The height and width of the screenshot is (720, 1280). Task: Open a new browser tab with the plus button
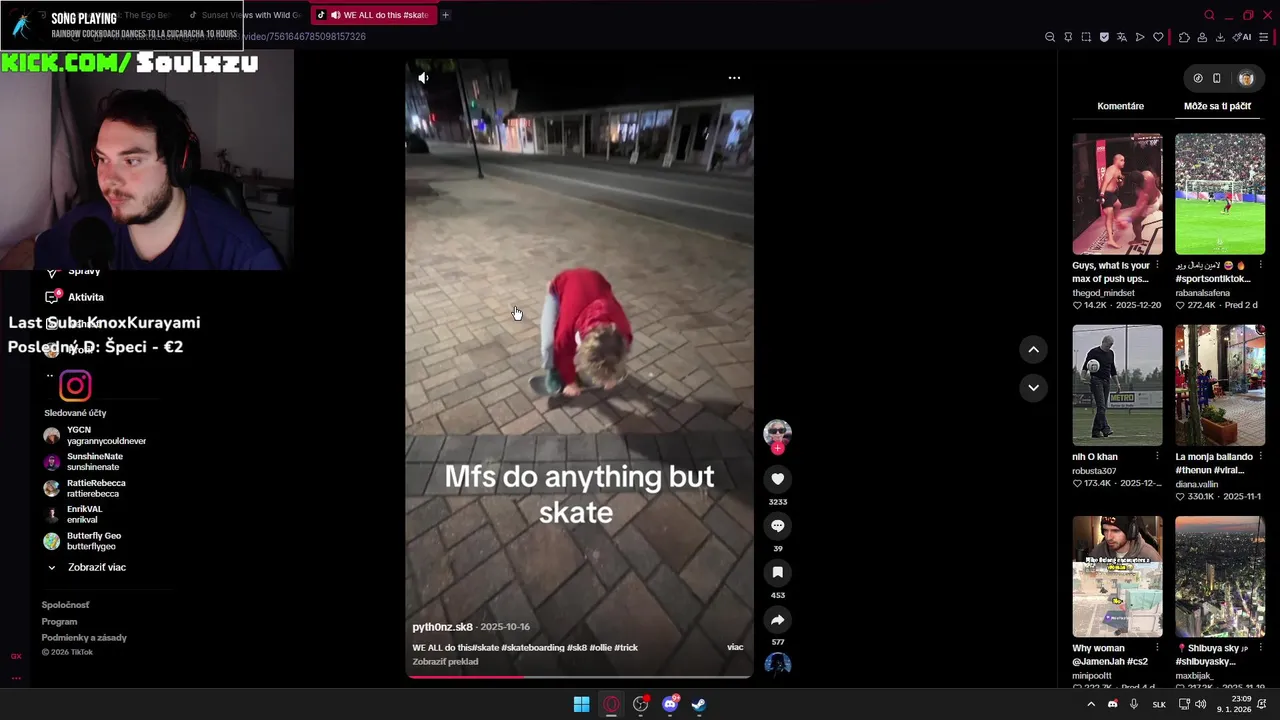pyautogui.click(x=445, y=15)
